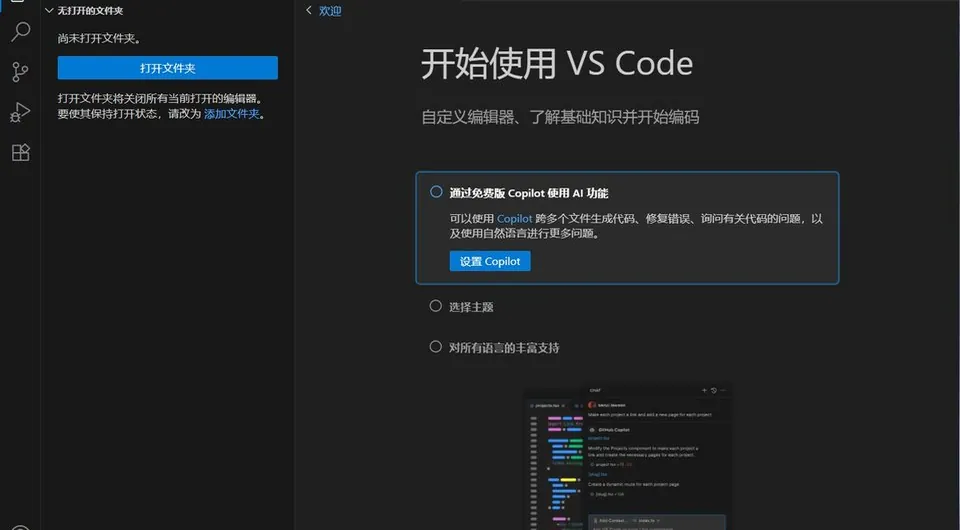Click the 开始使用 VS Code heading

click(x=557, y=64)
